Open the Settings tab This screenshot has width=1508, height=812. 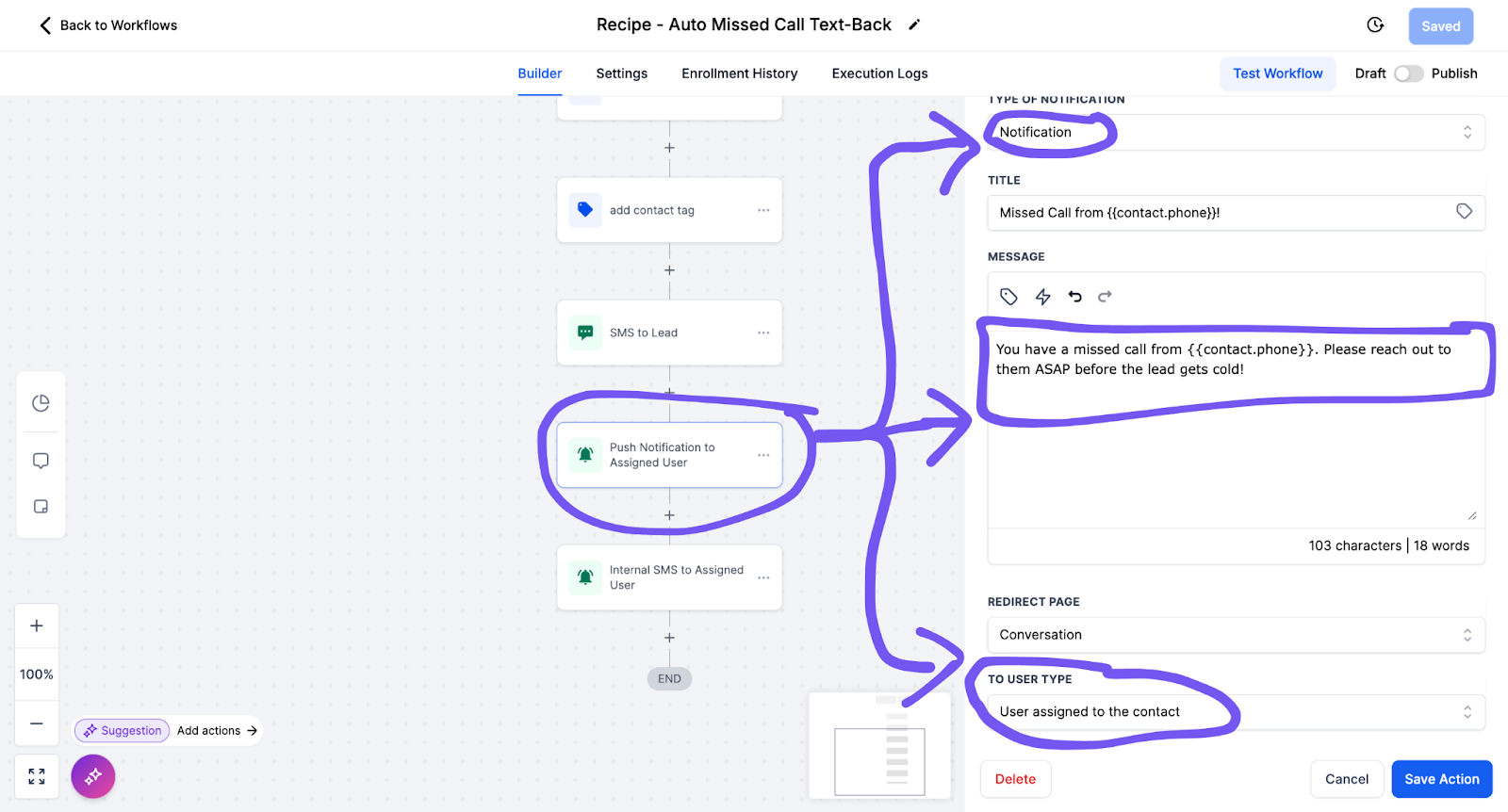(622, 73)
